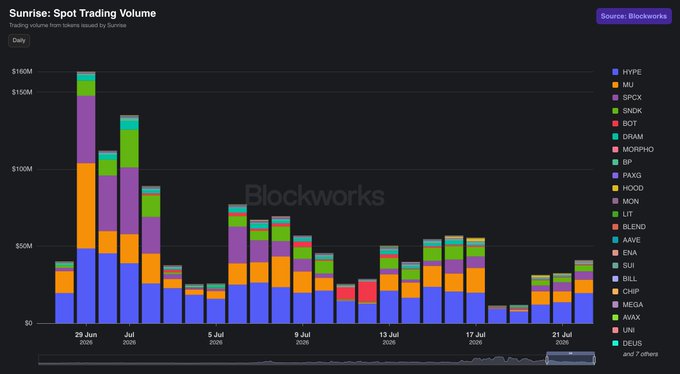Click BLEND legend entry
The image size is (680, 374).
[x=629, y=227]
